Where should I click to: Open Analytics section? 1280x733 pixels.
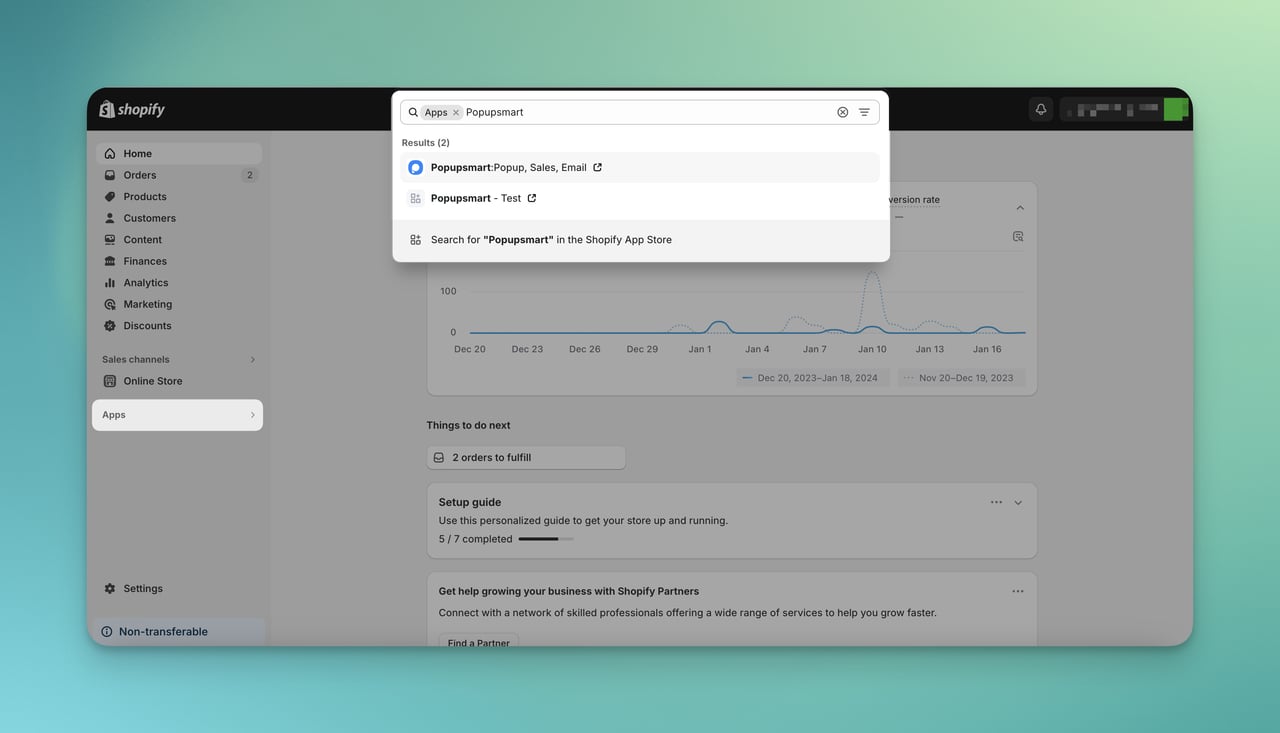tap(179, 283)
